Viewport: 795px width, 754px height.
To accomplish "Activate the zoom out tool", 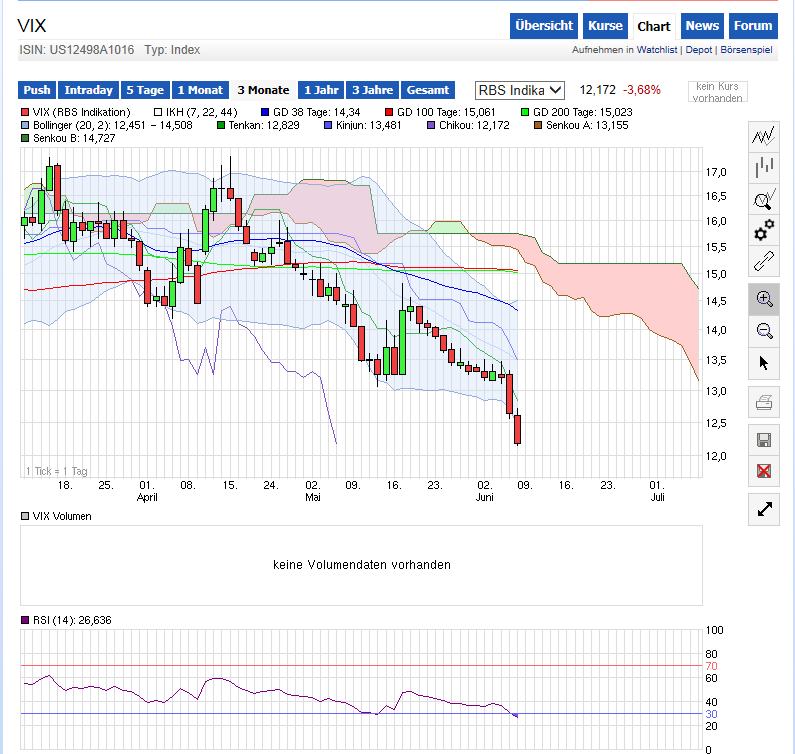I will (765, 330).
